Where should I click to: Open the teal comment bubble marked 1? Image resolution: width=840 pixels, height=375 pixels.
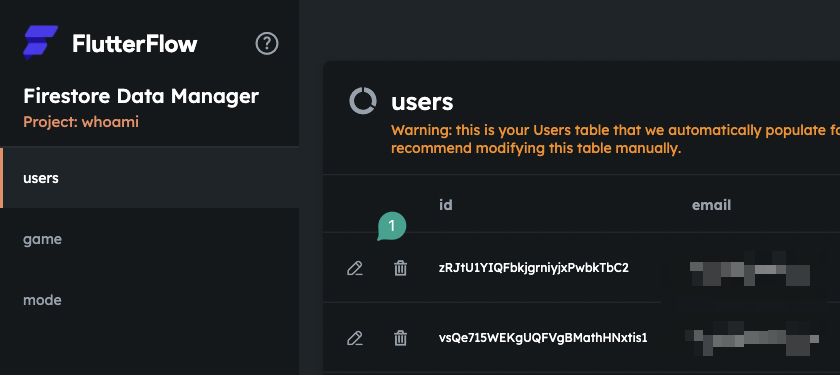click(x=392, y=227)
